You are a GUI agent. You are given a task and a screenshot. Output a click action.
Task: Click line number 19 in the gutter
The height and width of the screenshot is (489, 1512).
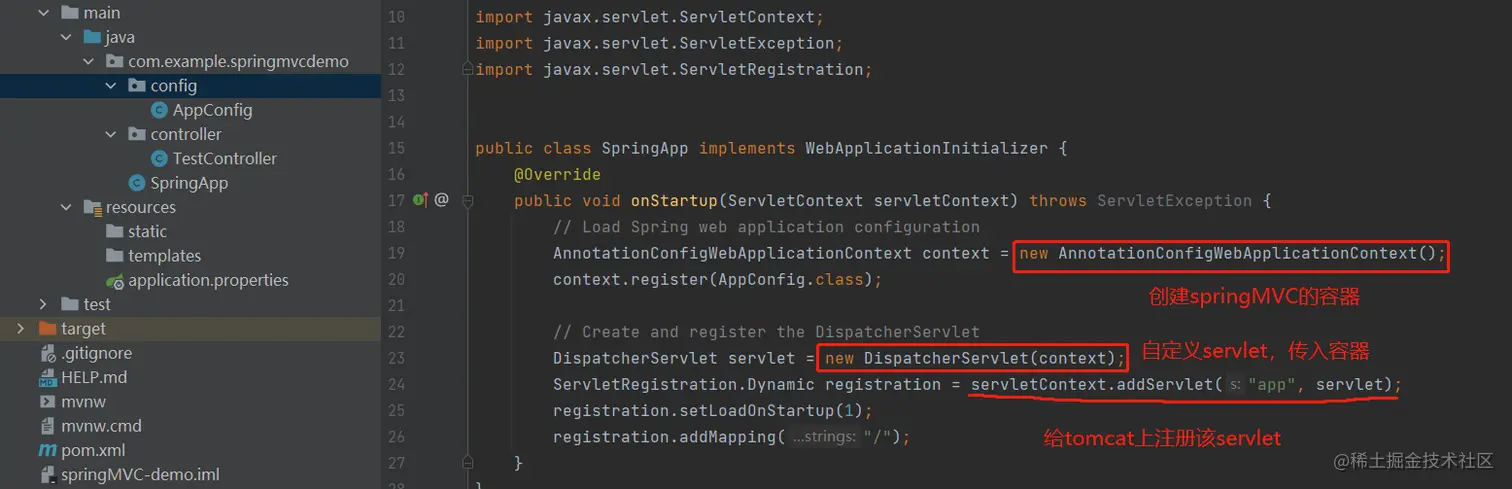pos(396,253)
